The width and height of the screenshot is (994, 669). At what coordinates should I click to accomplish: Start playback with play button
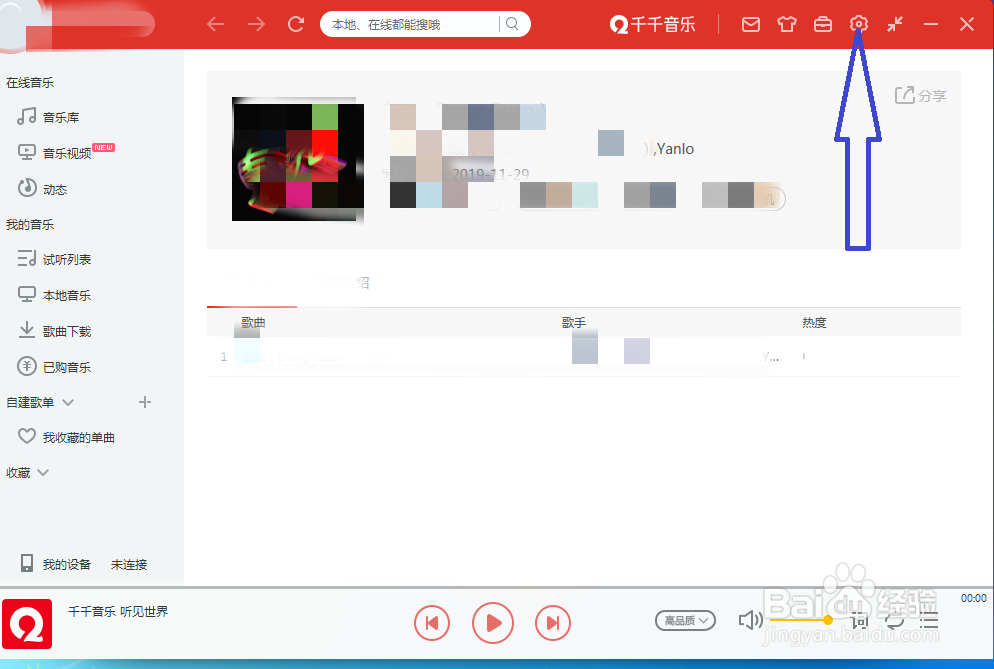493,623
